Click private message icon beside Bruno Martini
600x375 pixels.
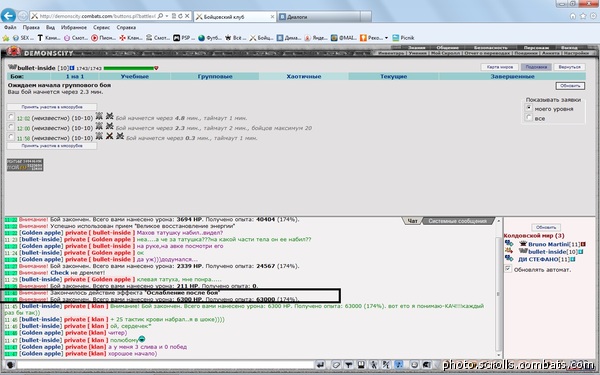pyautogui.click(x=509, y=243)
